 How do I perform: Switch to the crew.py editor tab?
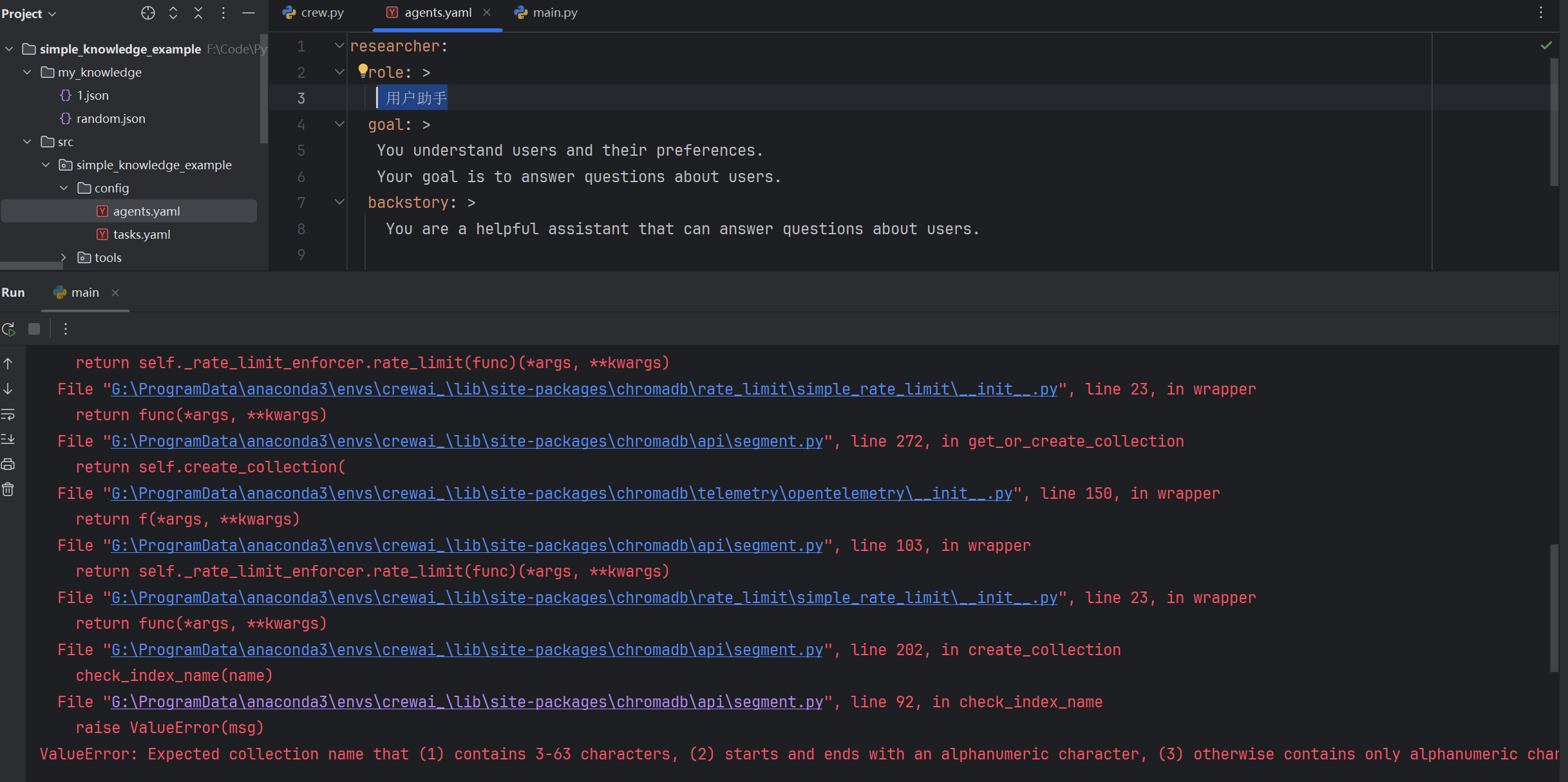click(314, 12)
